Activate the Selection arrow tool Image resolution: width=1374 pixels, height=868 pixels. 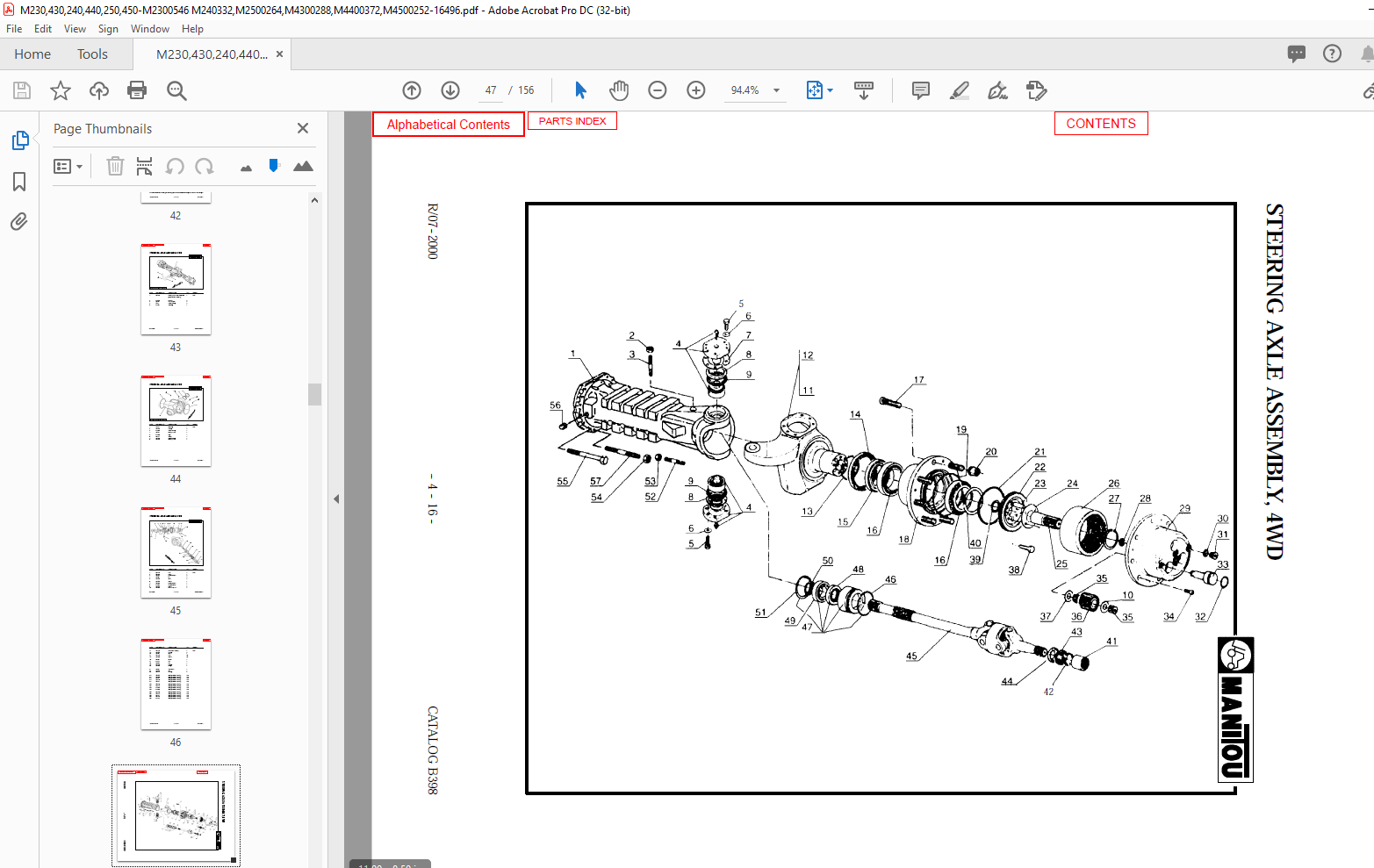coord(580,90)
